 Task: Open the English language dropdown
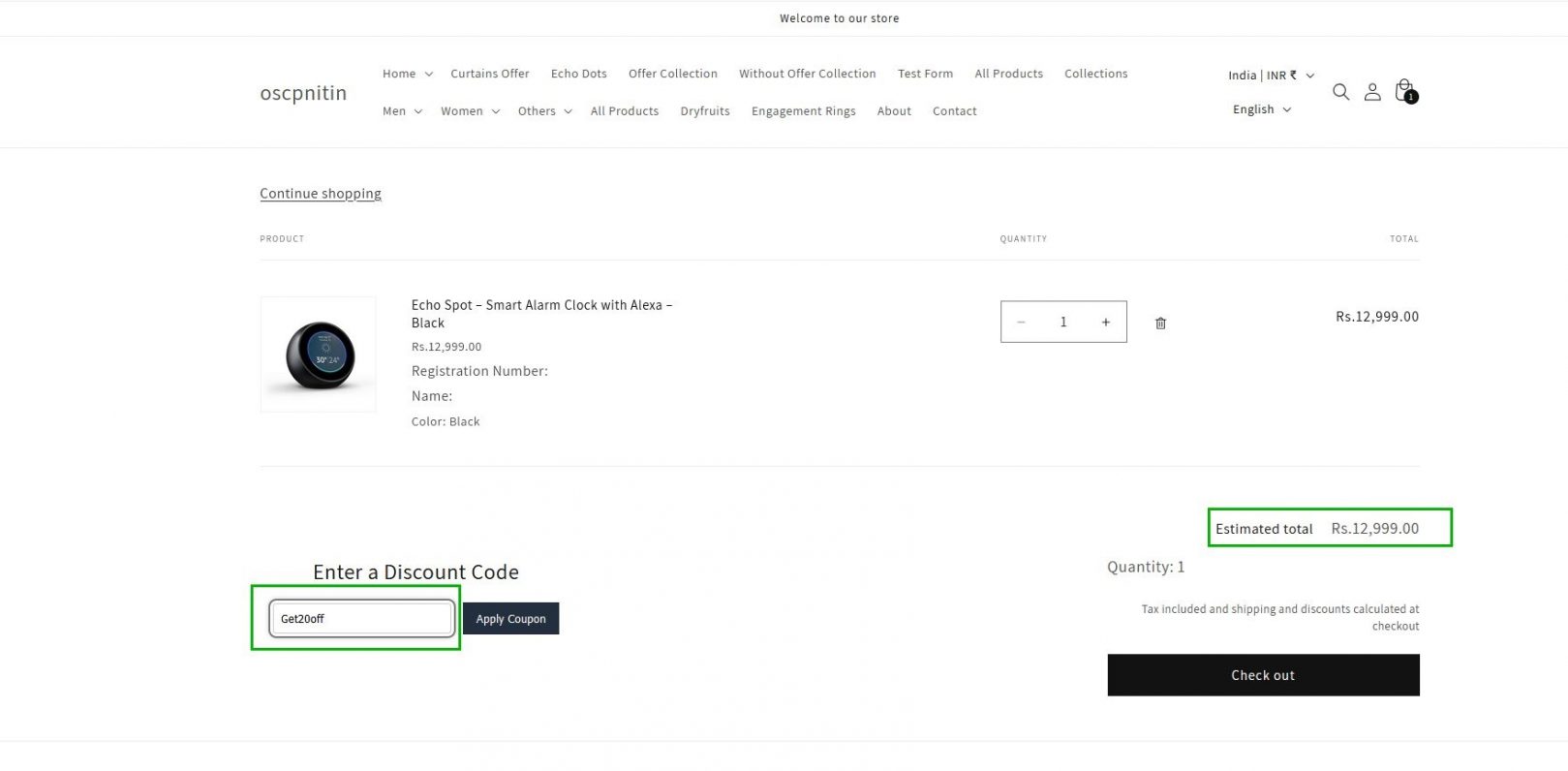pos(1261,109)
